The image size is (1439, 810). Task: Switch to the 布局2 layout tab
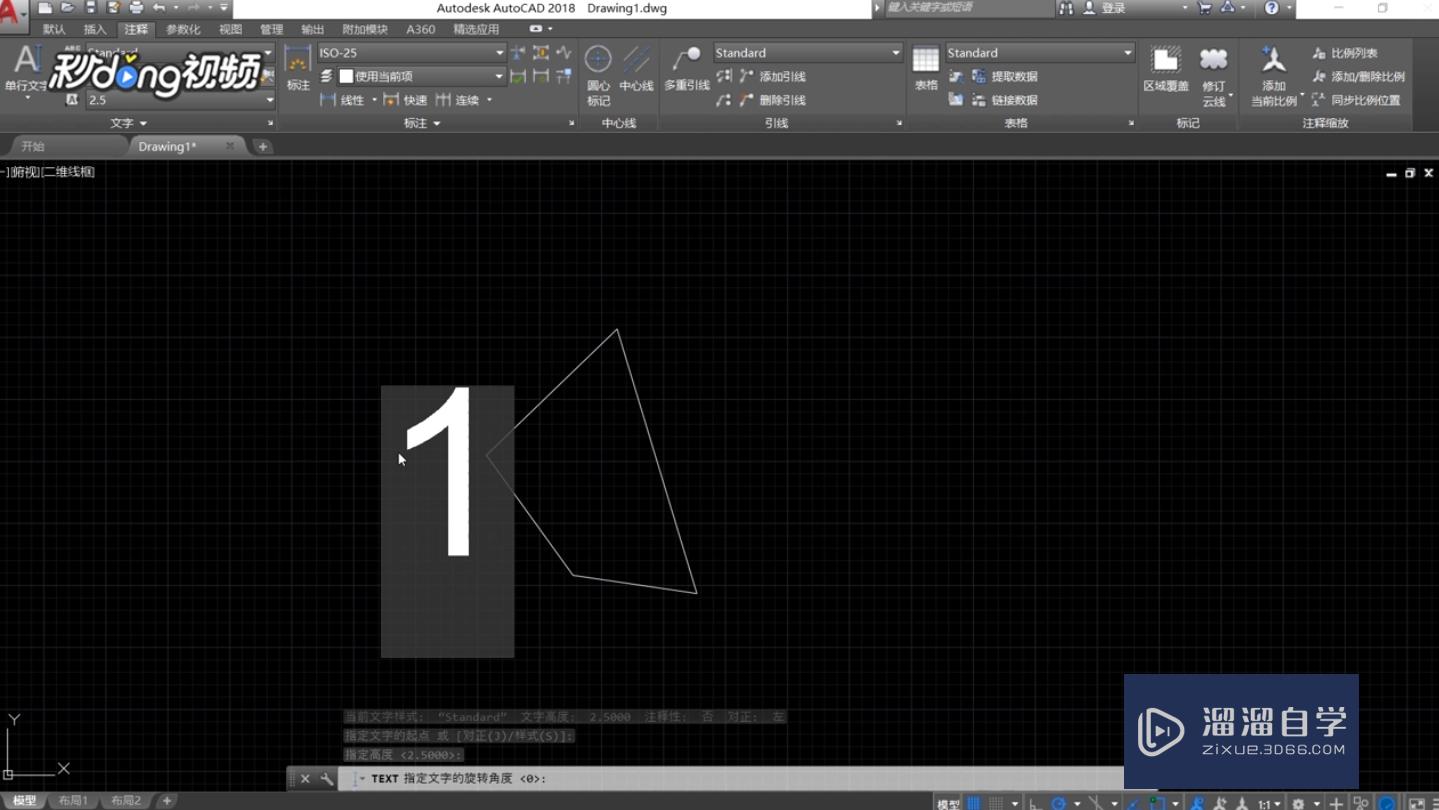[x=125, y=801]
